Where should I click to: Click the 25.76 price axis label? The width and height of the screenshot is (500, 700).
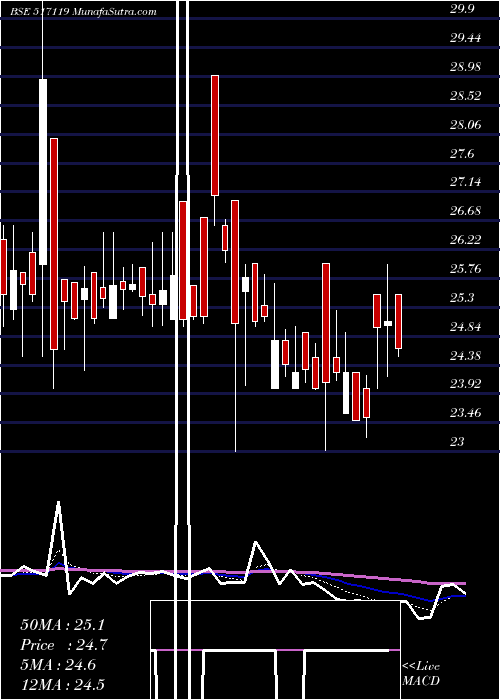tap(465, 269)
